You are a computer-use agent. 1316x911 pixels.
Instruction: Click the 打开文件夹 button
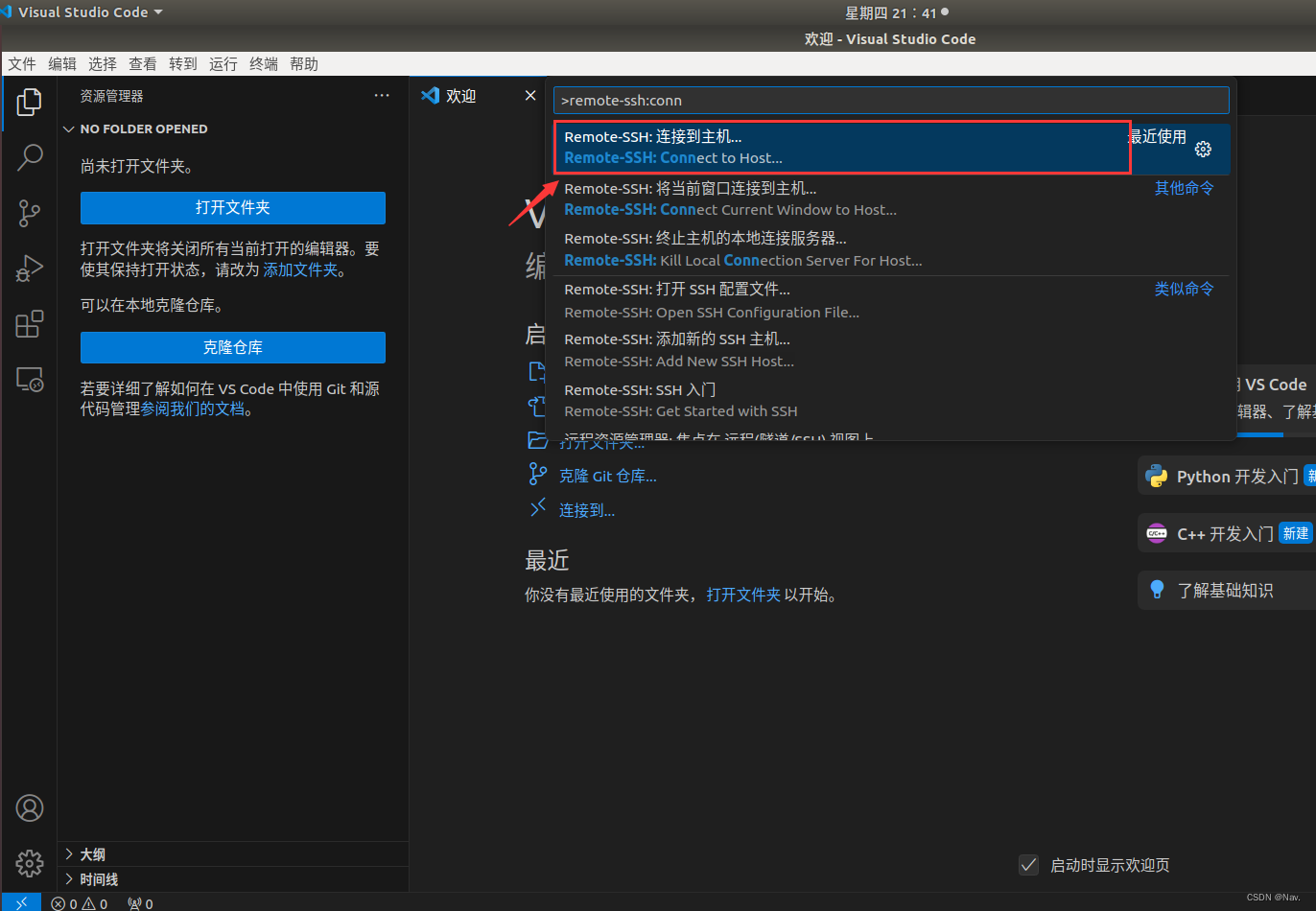233,208
